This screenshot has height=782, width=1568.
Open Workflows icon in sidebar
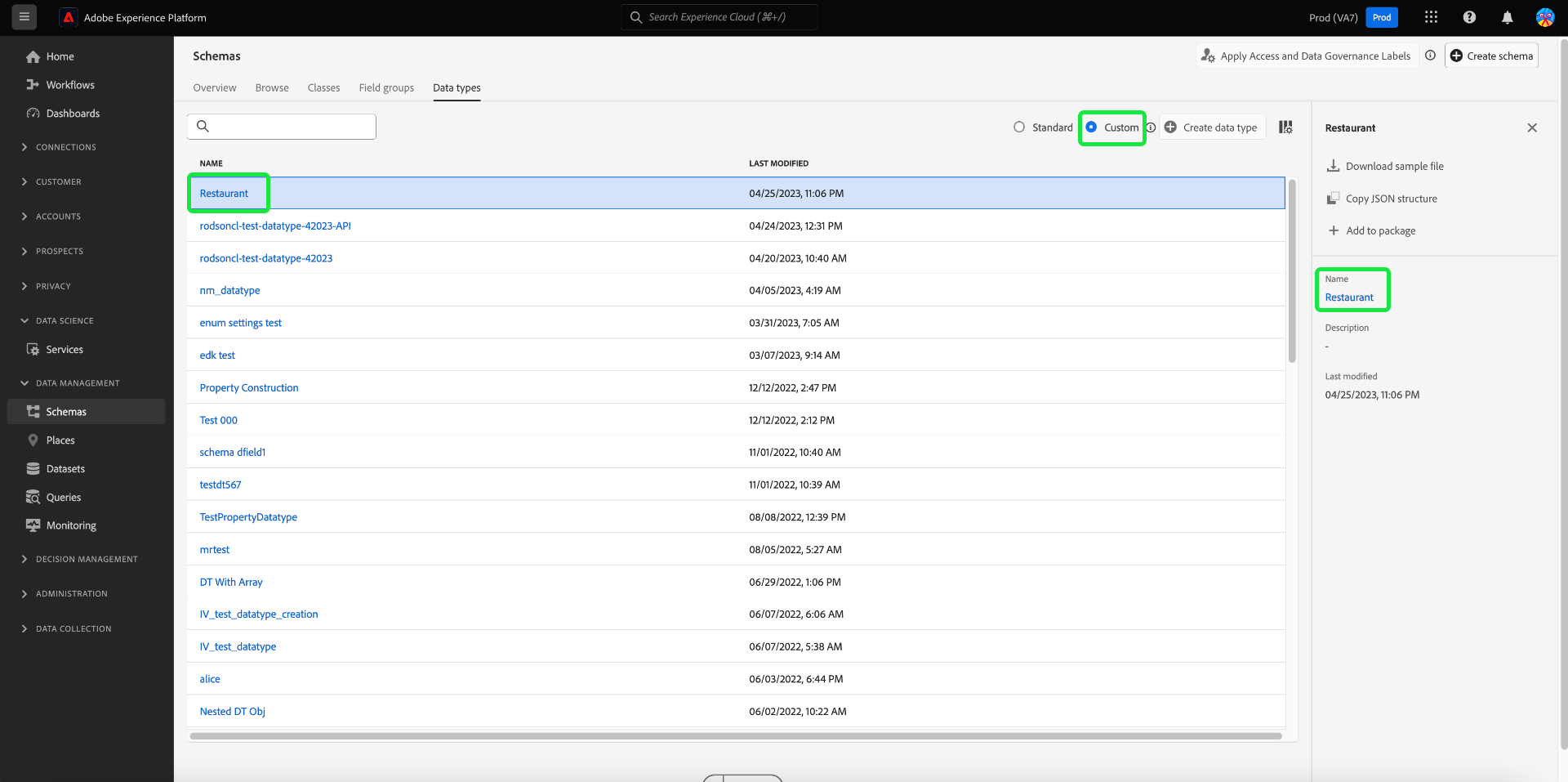click(x=33, y=85)
